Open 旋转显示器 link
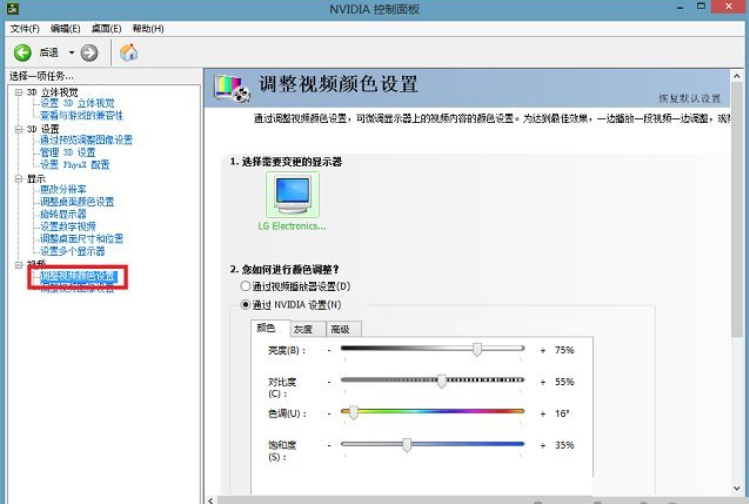This screenshot has width=749, height=504. [64, 214]
